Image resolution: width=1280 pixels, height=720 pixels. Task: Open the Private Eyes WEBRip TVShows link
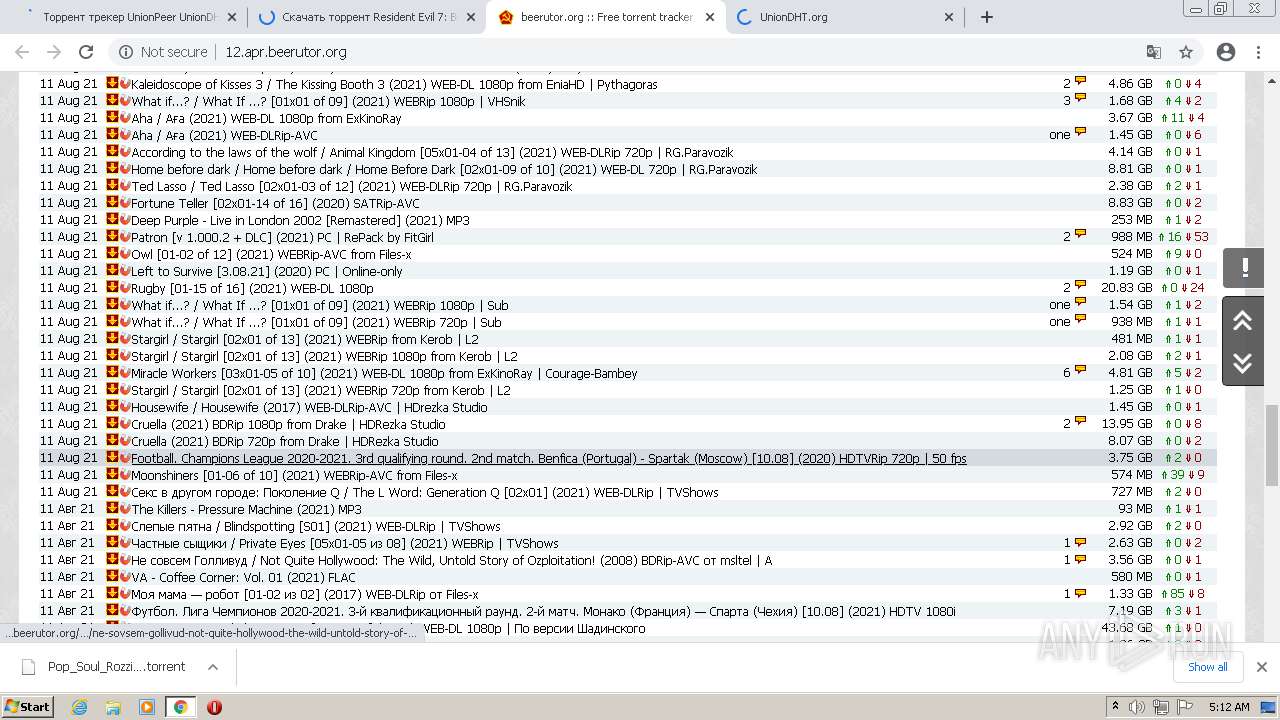[x=345, y=543]
